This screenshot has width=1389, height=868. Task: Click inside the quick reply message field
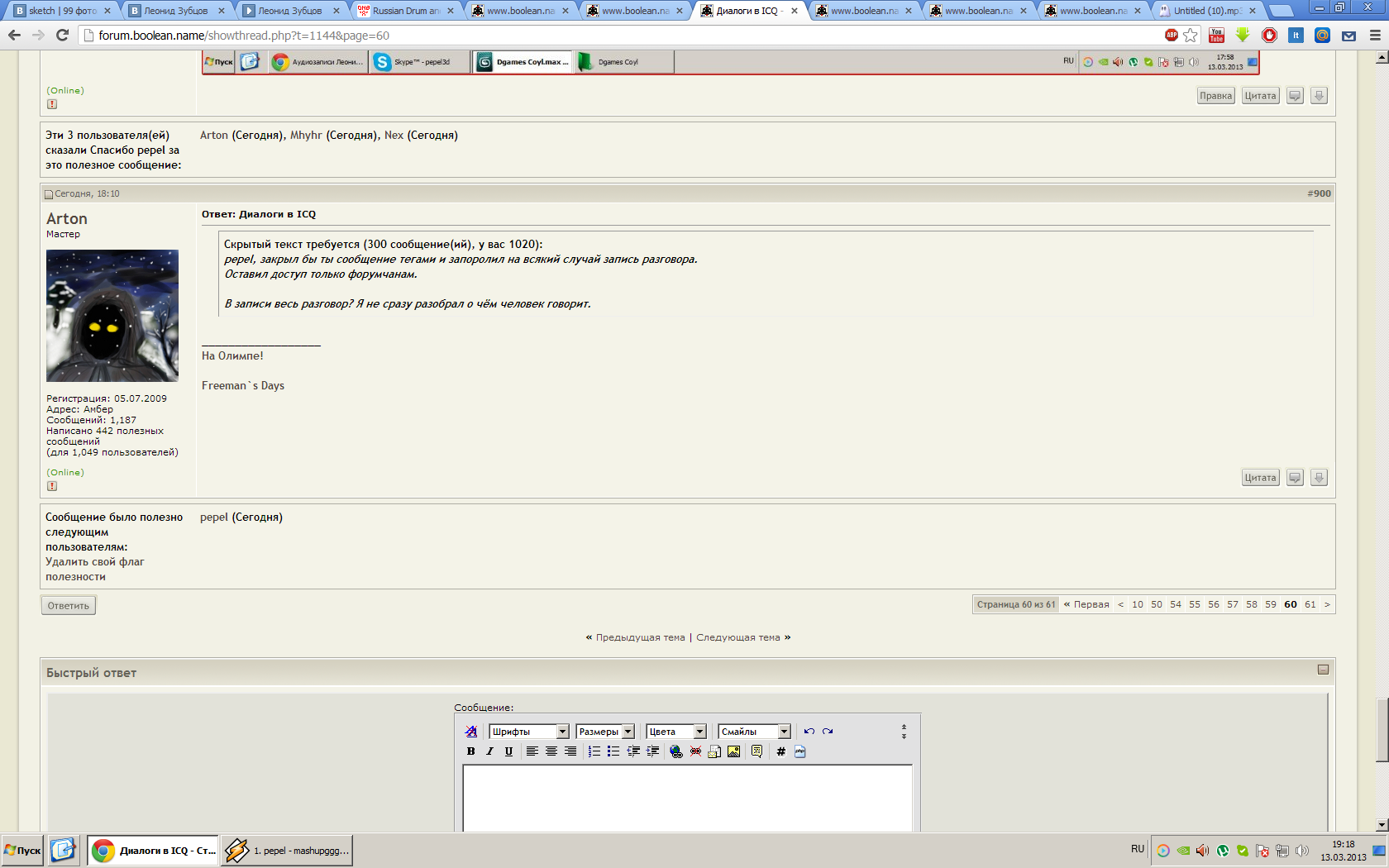pyautogui.click(x=687, y=798)
